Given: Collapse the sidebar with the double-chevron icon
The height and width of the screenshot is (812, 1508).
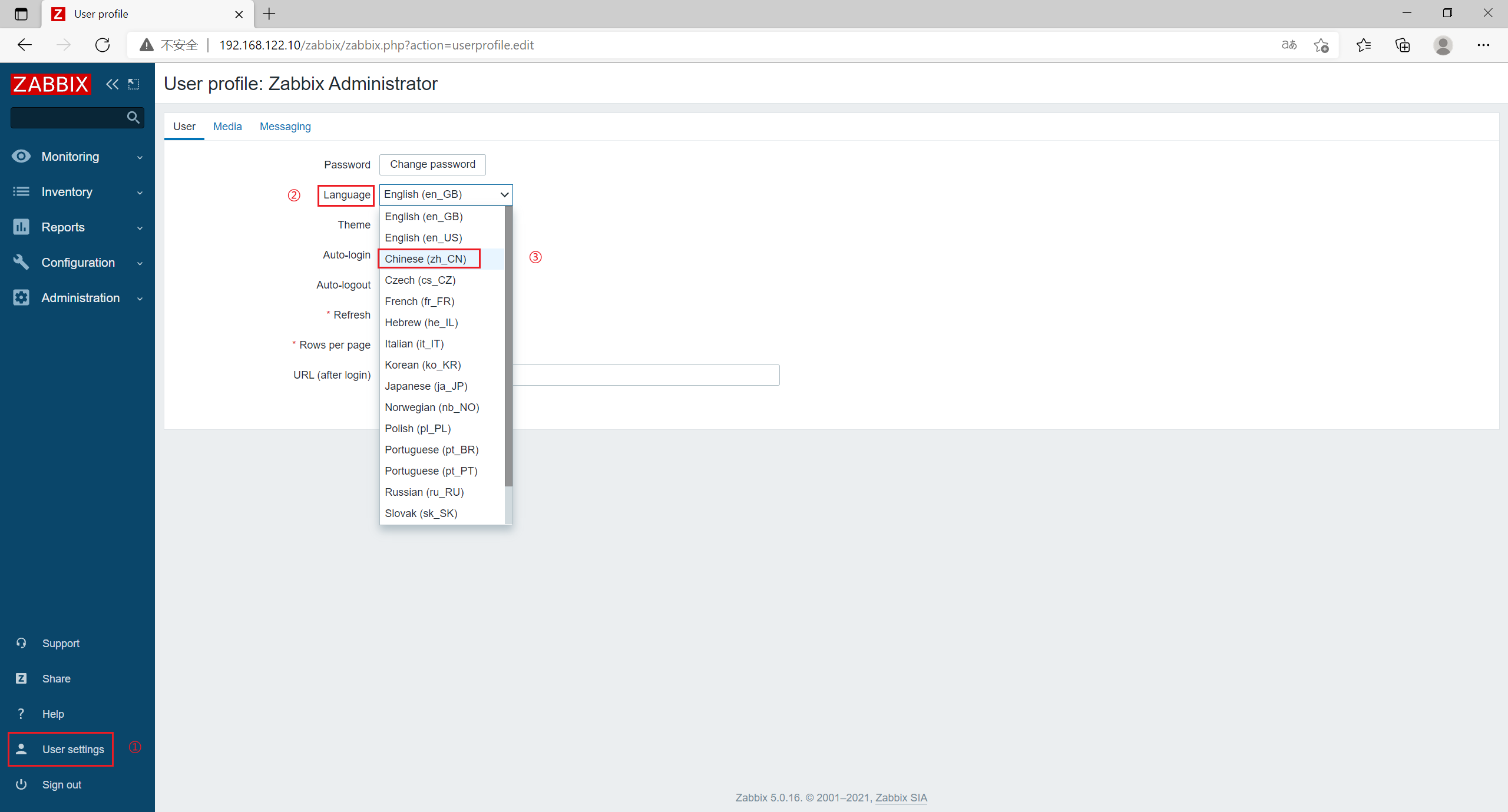Looking at the screenshot, I should [112, 84].
